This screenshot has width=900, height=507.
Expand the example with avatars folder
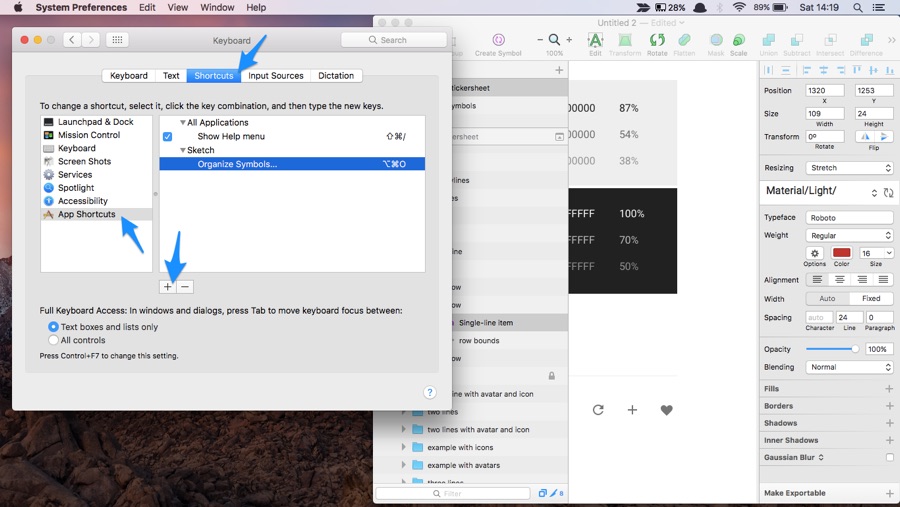[404, 465]
